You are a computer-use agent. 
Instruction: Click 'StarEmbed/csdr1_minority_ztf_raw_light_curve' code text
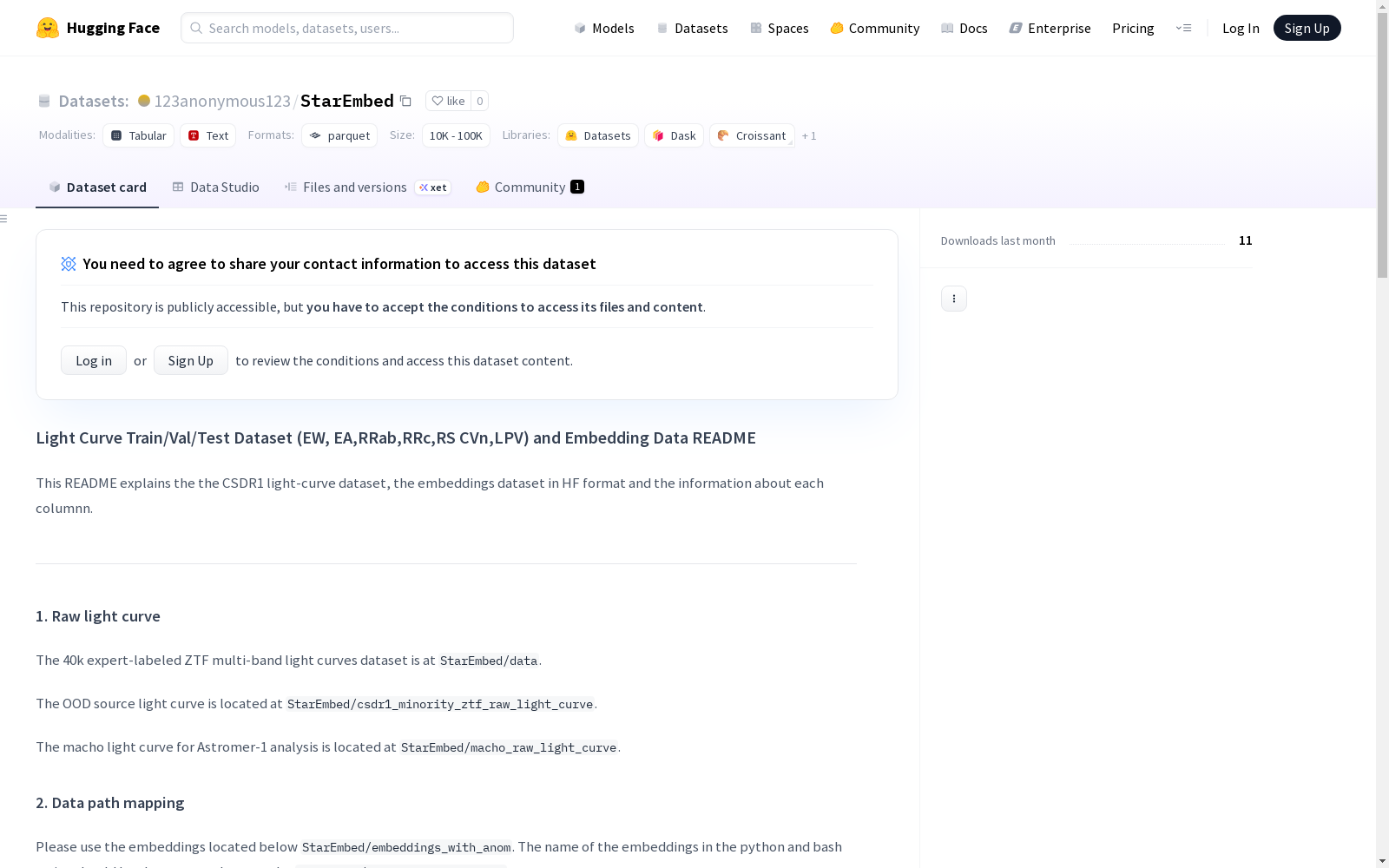click(440, 704)
